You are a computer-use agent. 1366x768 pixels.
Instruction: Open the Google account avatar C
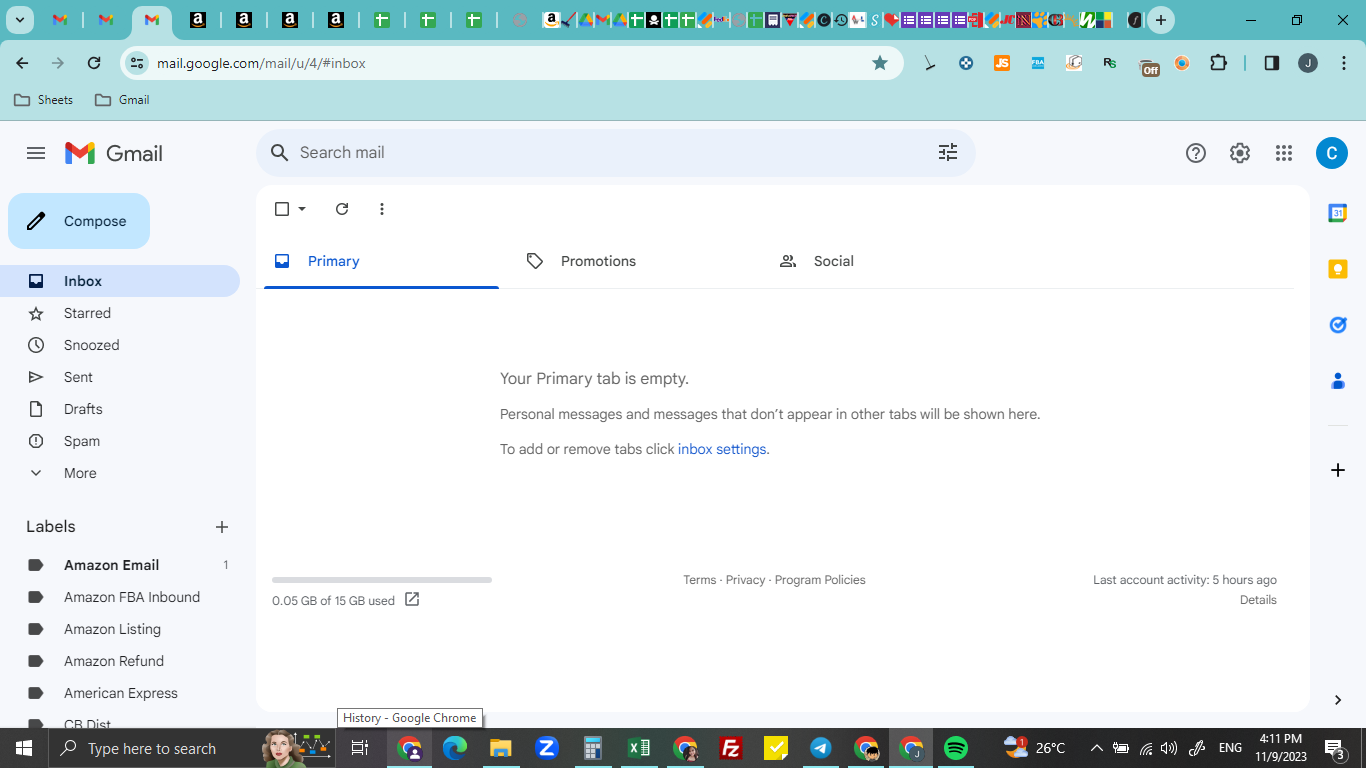1332,153
